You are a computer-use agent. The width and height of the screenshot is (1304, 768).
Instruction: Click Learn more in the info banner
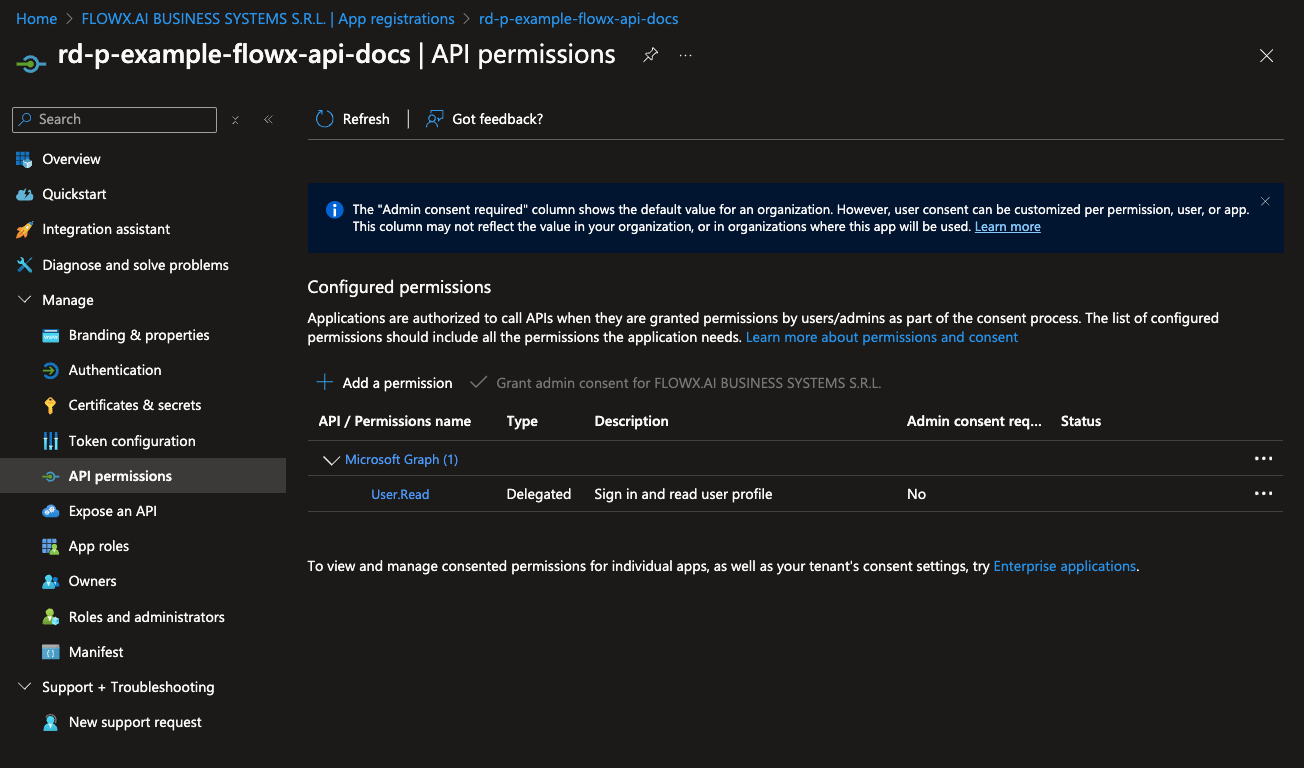coord(1008,227)
